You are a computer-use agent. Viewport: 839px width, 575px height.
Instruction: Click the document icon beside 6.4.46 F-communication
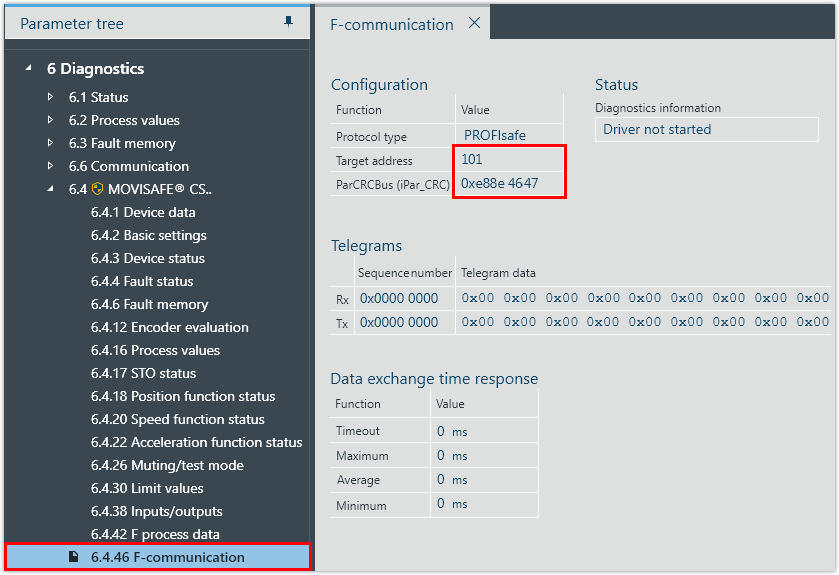tap(74, 557)
